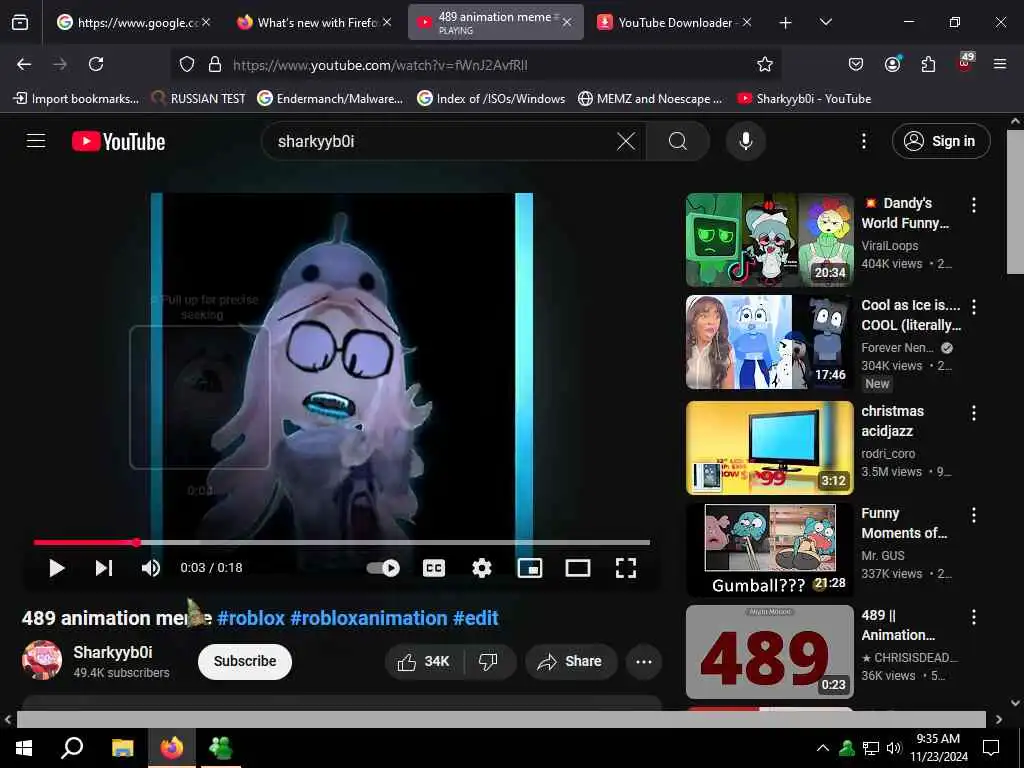The width and height of the screenshot is (1024, 768).
Task: Dislike this video
Action: click(488, 662)
